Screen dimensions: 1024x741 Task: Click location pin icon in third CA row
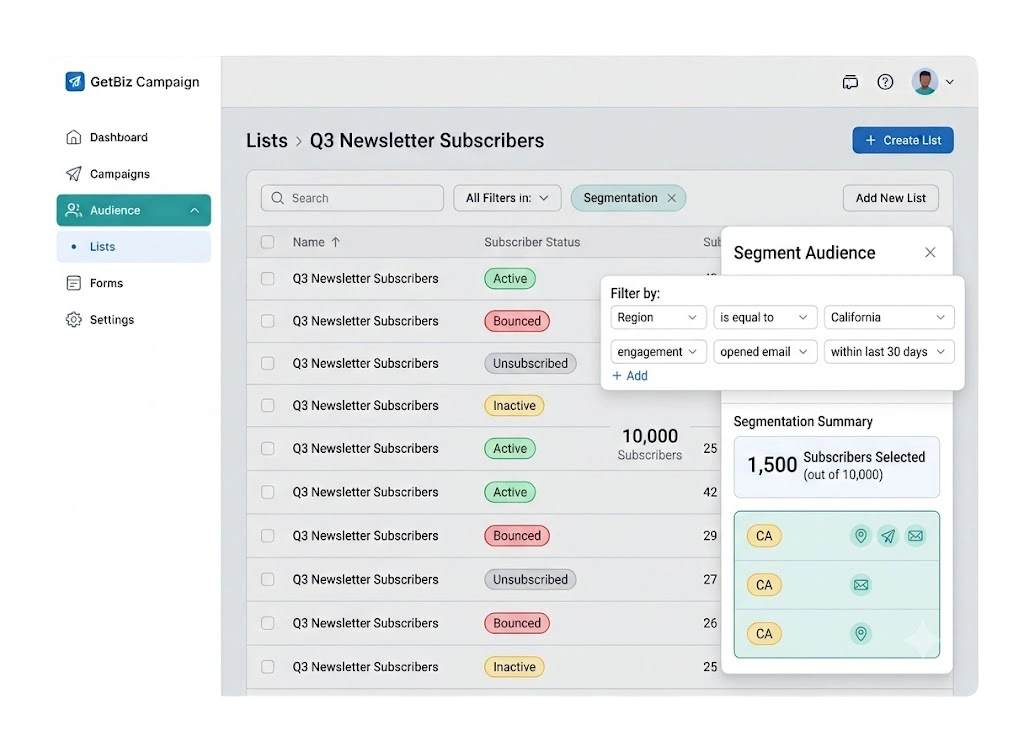click(x=861, y=633)
